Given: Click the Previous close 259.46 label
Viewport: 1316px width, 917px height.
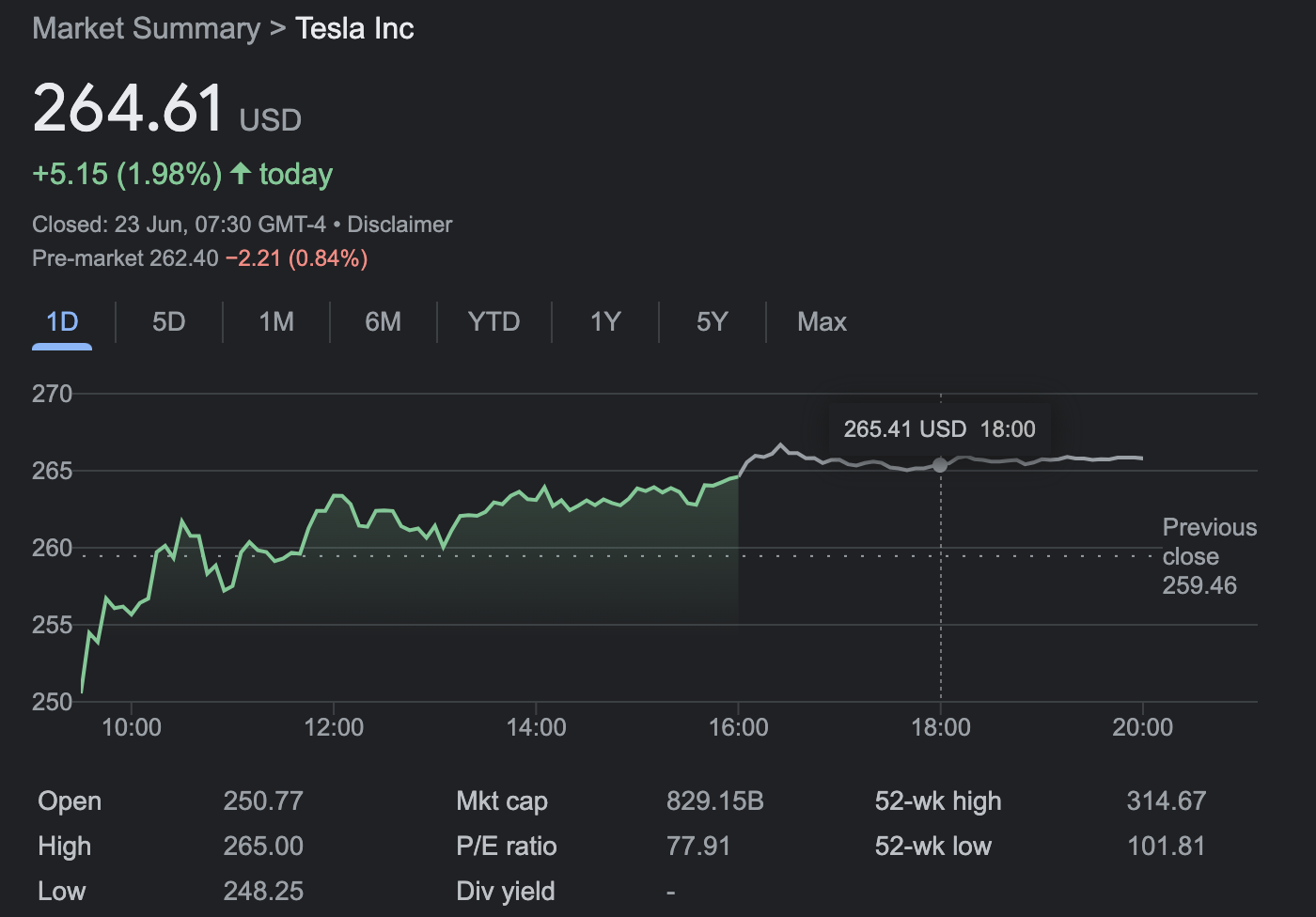Looking at the screenshot, I should point(1210,556).
